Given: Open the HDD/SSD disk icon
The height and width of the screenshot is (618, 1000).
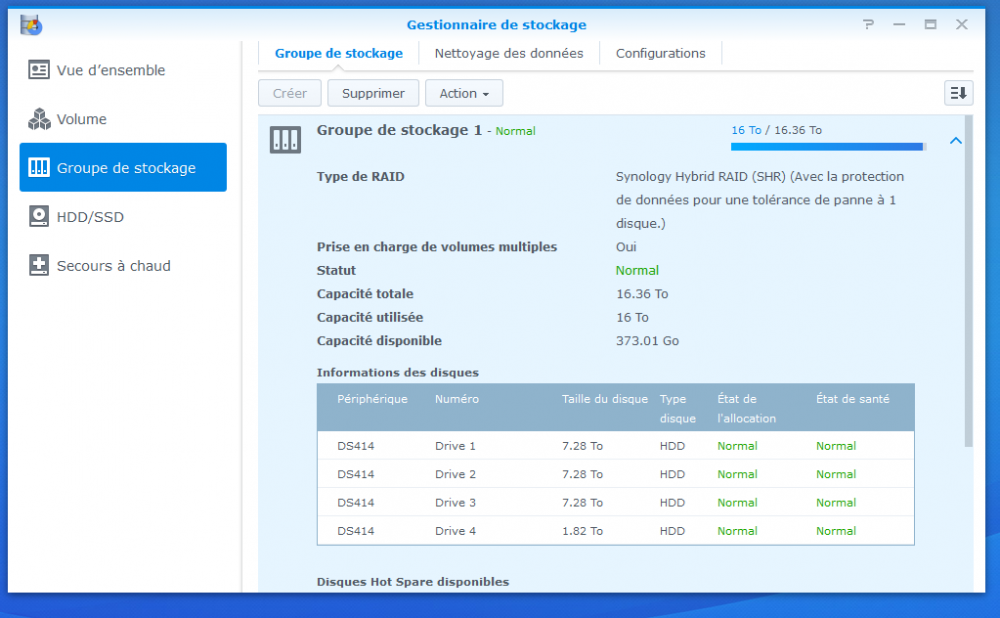Looking at the screenshot, I should point(39,216).
